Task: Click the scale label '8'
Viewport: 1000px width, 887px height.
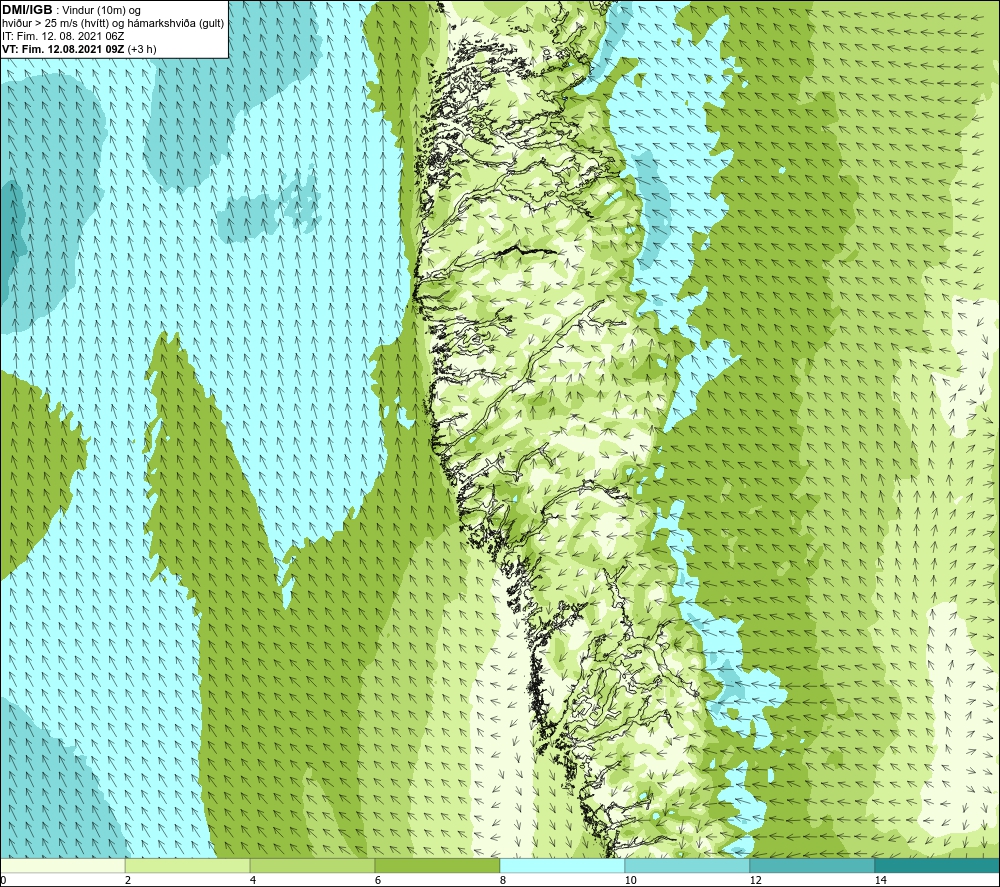Action: click(x=503, y=880)
